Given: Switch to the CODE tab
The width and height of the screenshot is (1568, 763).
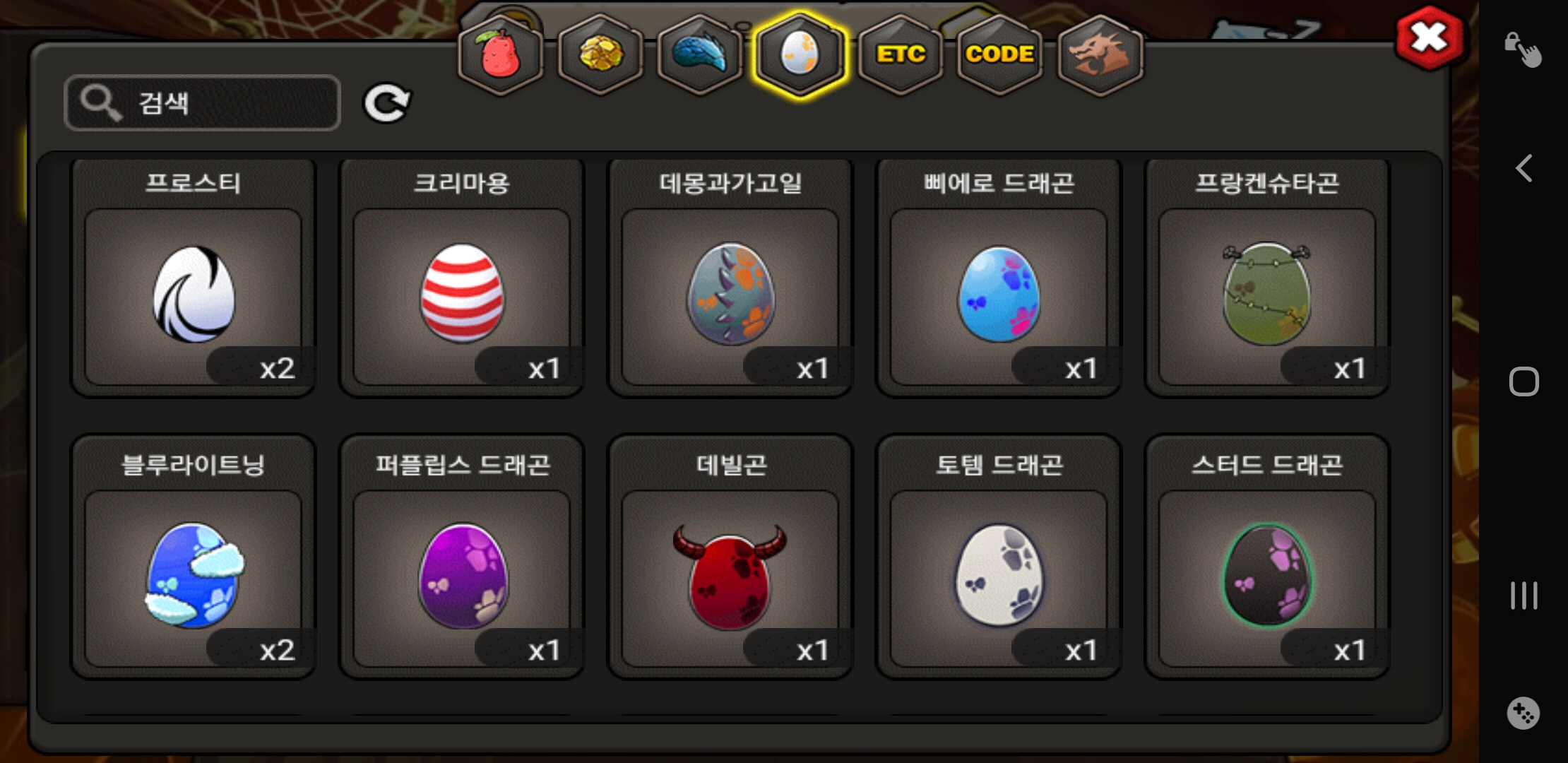Looking at the screenshot, I should click(1000, 55).
